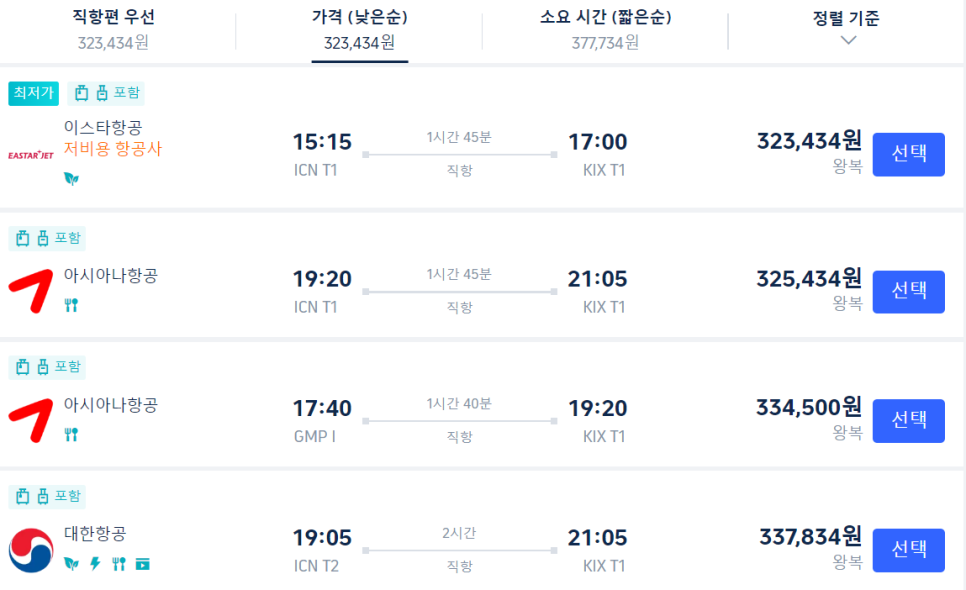Switch to the 직항편 우선 tab
Image resolution: width=966 pixels, height=590 pixels.
click(x=113, y=28)
